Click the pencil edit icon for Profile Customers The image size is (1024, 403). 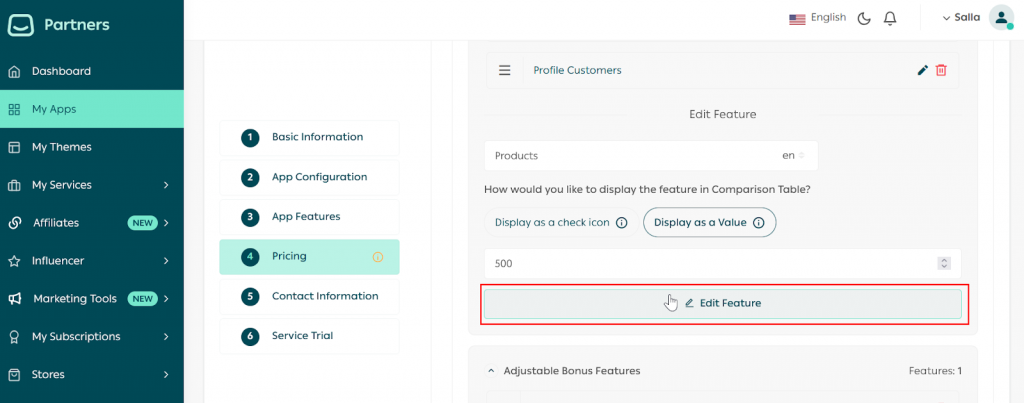click(x=922, y=70)
